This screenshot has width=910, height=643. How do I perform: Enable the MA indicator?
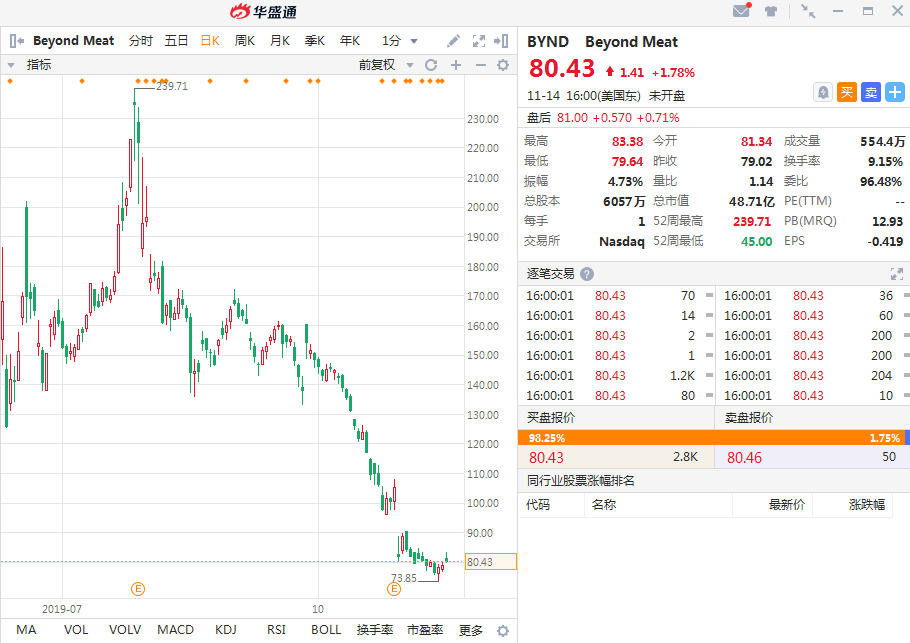[x=26, y=630]
